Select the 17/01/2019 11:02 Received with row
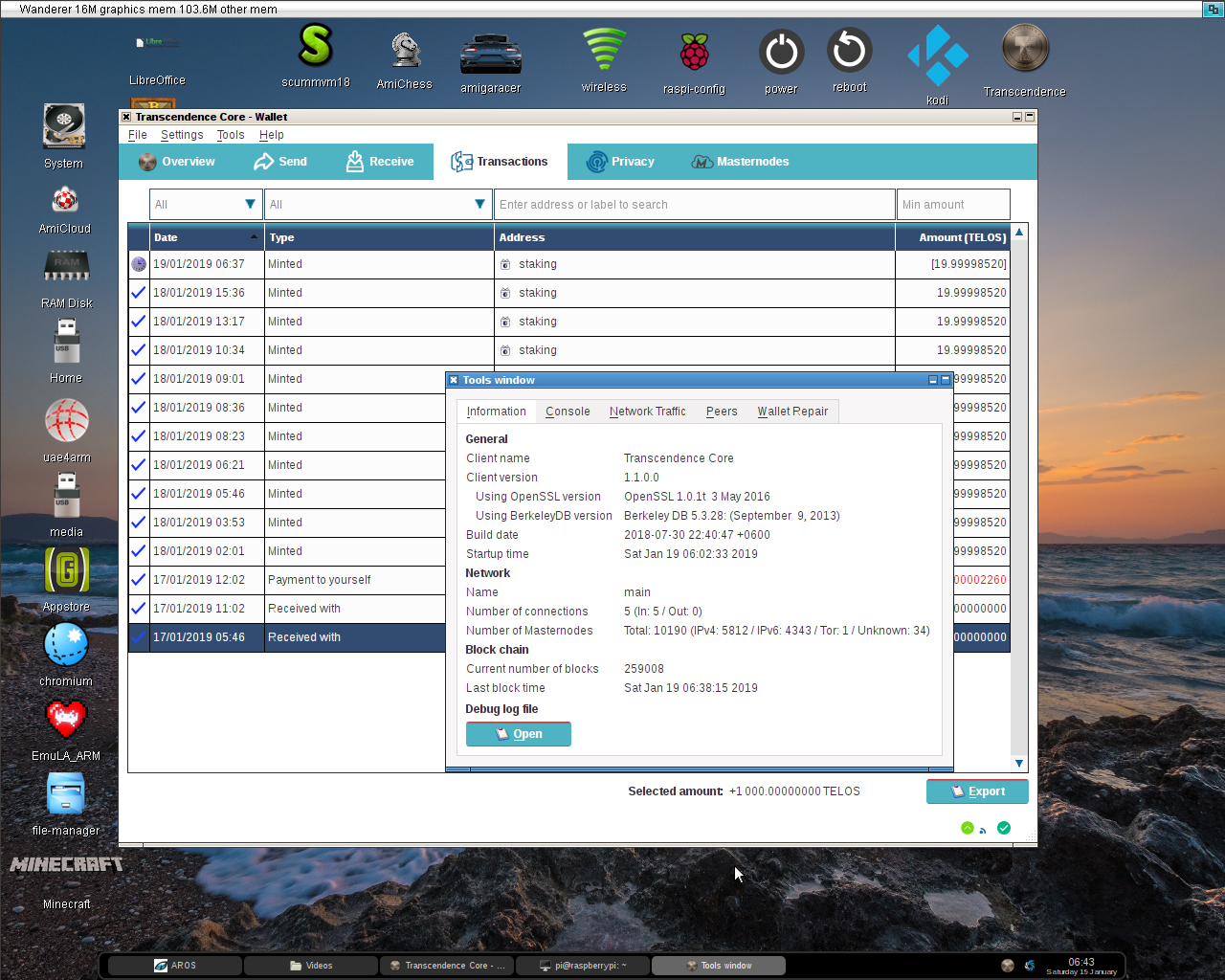1225x980 pixels. pyautogui.click(x=568, y=609)
